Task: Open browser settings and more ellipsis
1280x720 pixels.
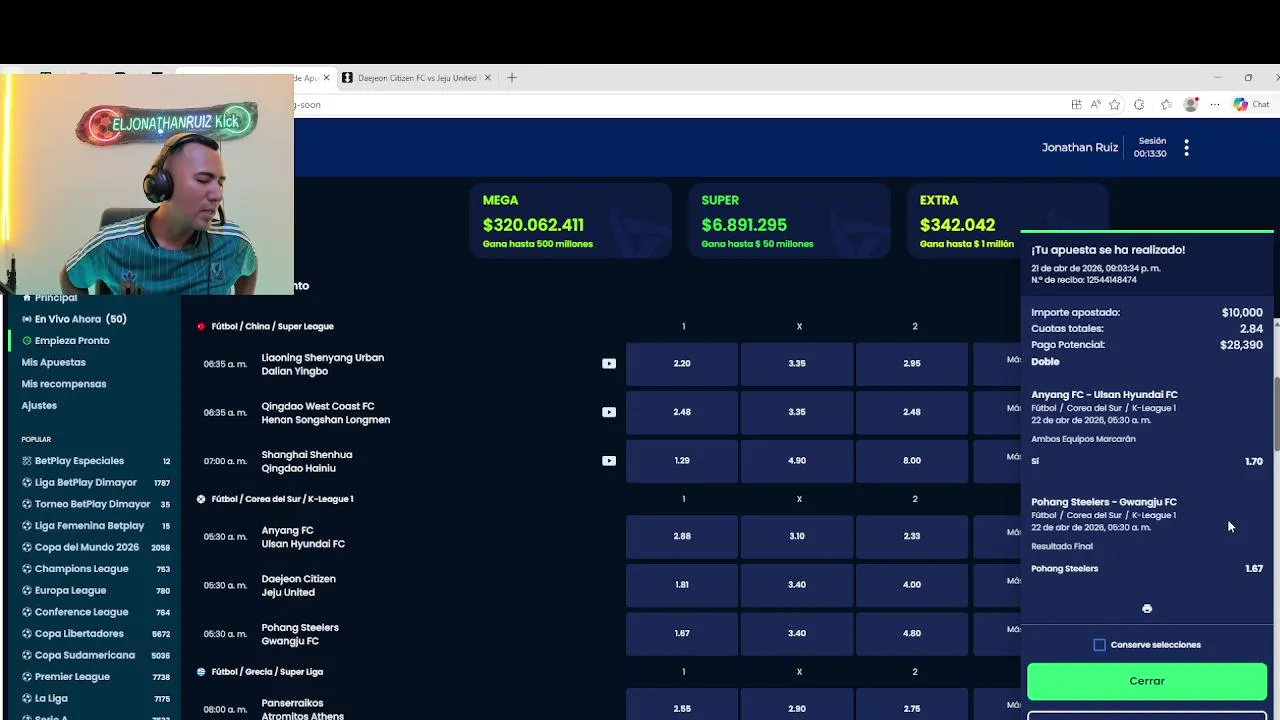Action: click(x=1215, y=104)
